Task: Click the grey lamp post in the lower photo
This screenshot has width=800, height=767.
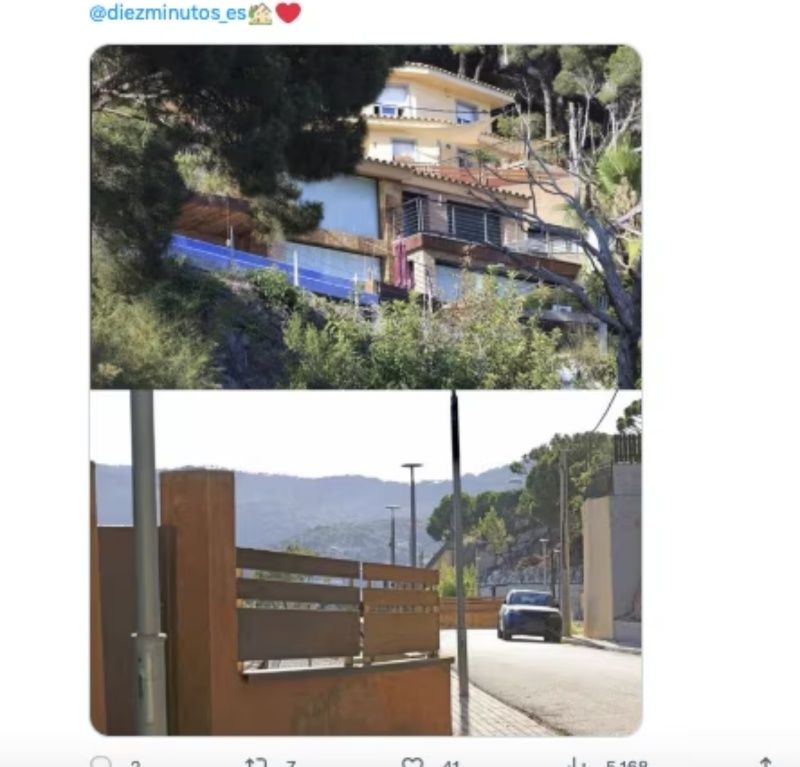Action: [x=148, y=562]
